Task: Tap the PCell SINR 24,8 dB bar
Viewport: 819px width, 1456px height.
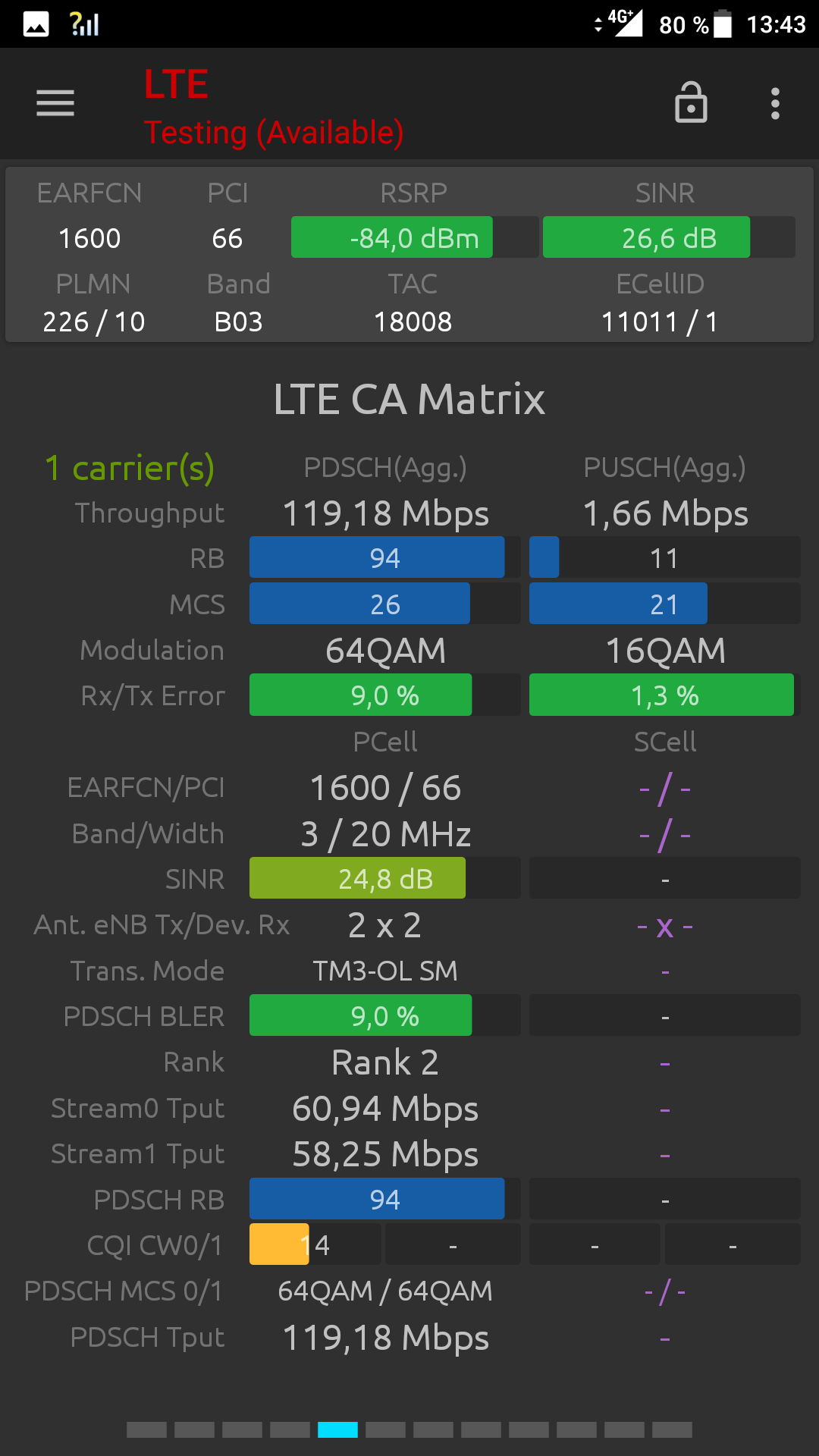Action: coord(385,878)
